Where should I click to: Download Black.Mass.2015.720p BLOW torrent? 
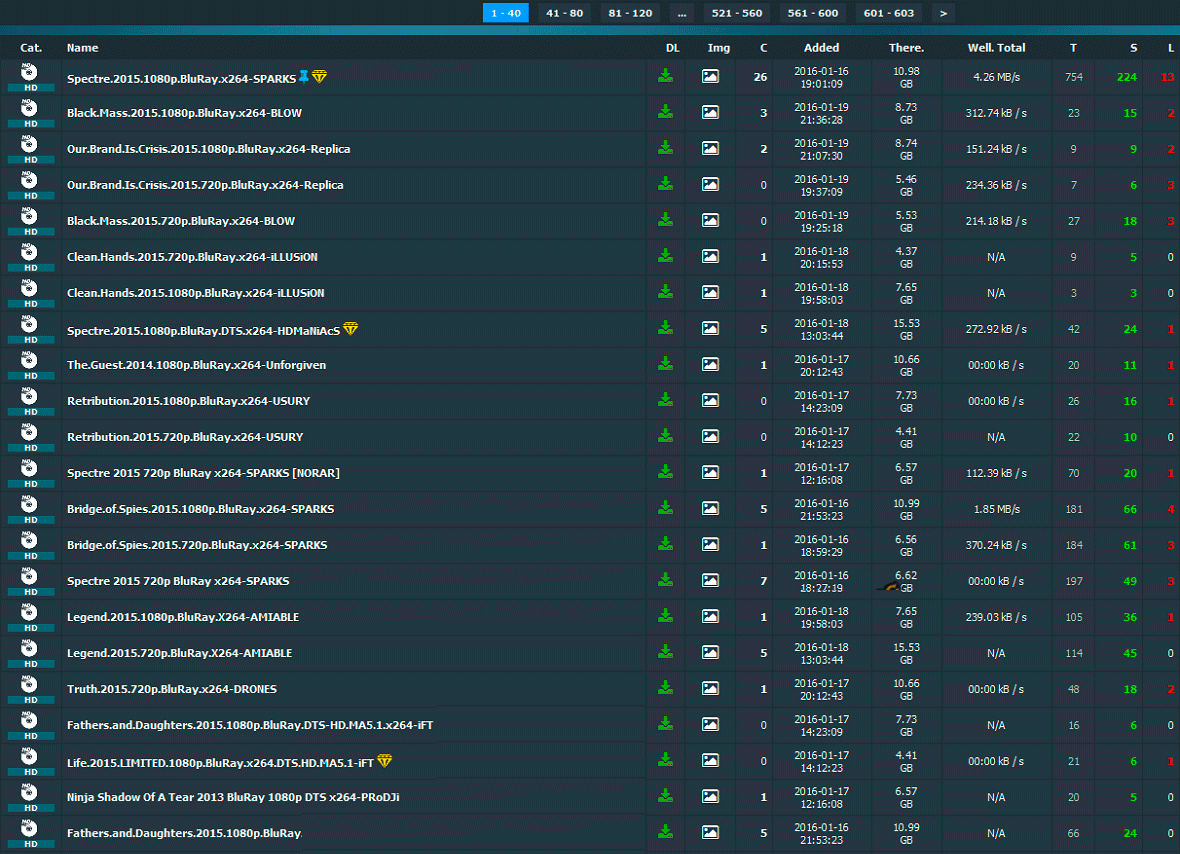click(x=665, y=220)
